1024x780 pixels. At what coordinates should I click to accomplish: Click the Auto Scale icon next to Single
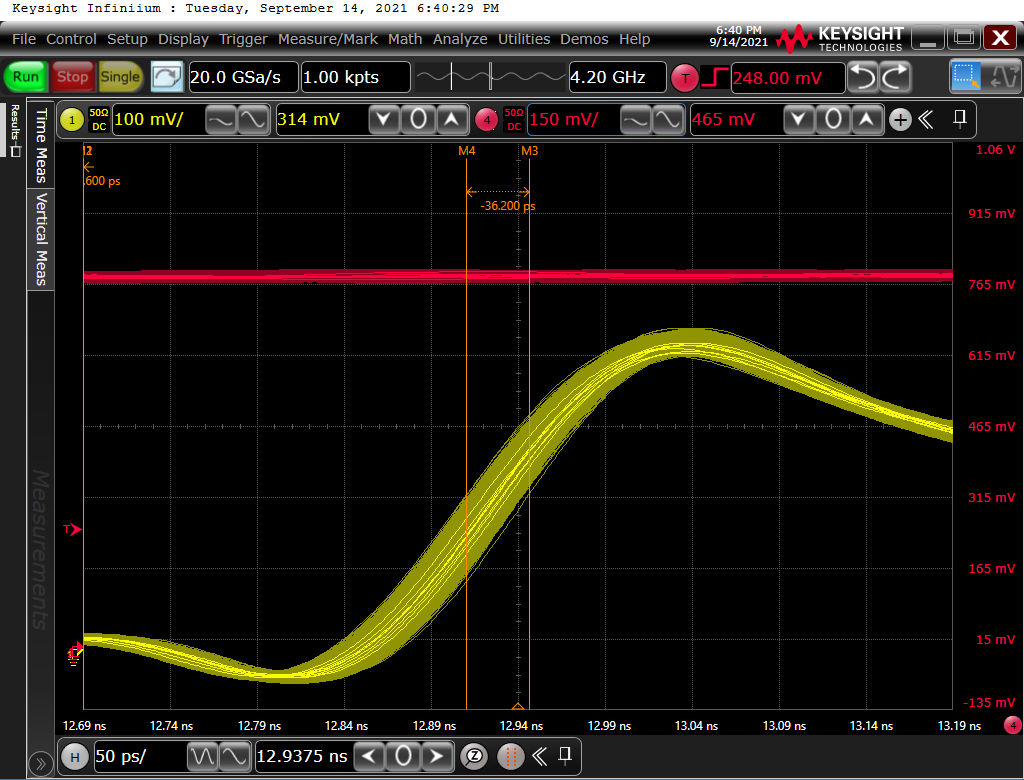[x=167, y=77]
